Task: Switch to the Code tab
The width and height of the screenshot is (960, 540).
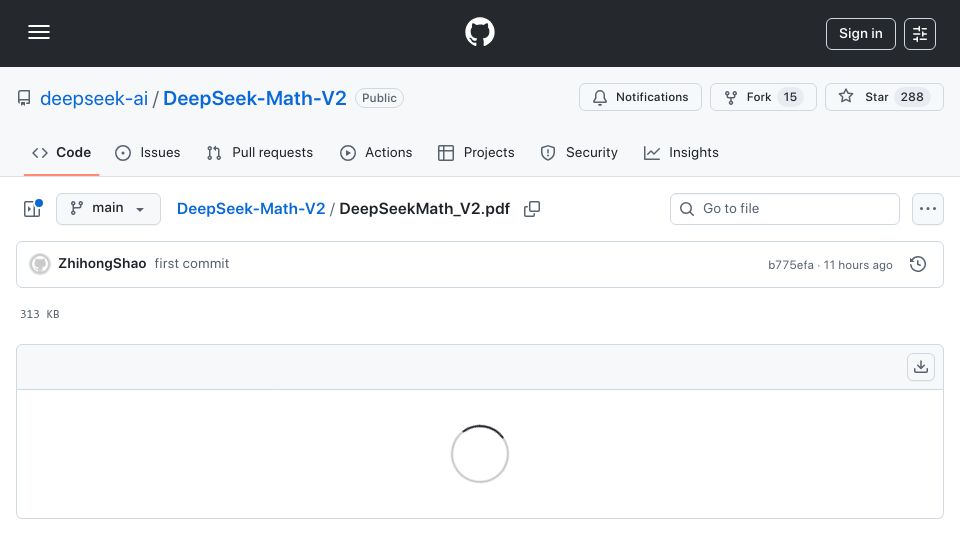Action: (61, 152)
